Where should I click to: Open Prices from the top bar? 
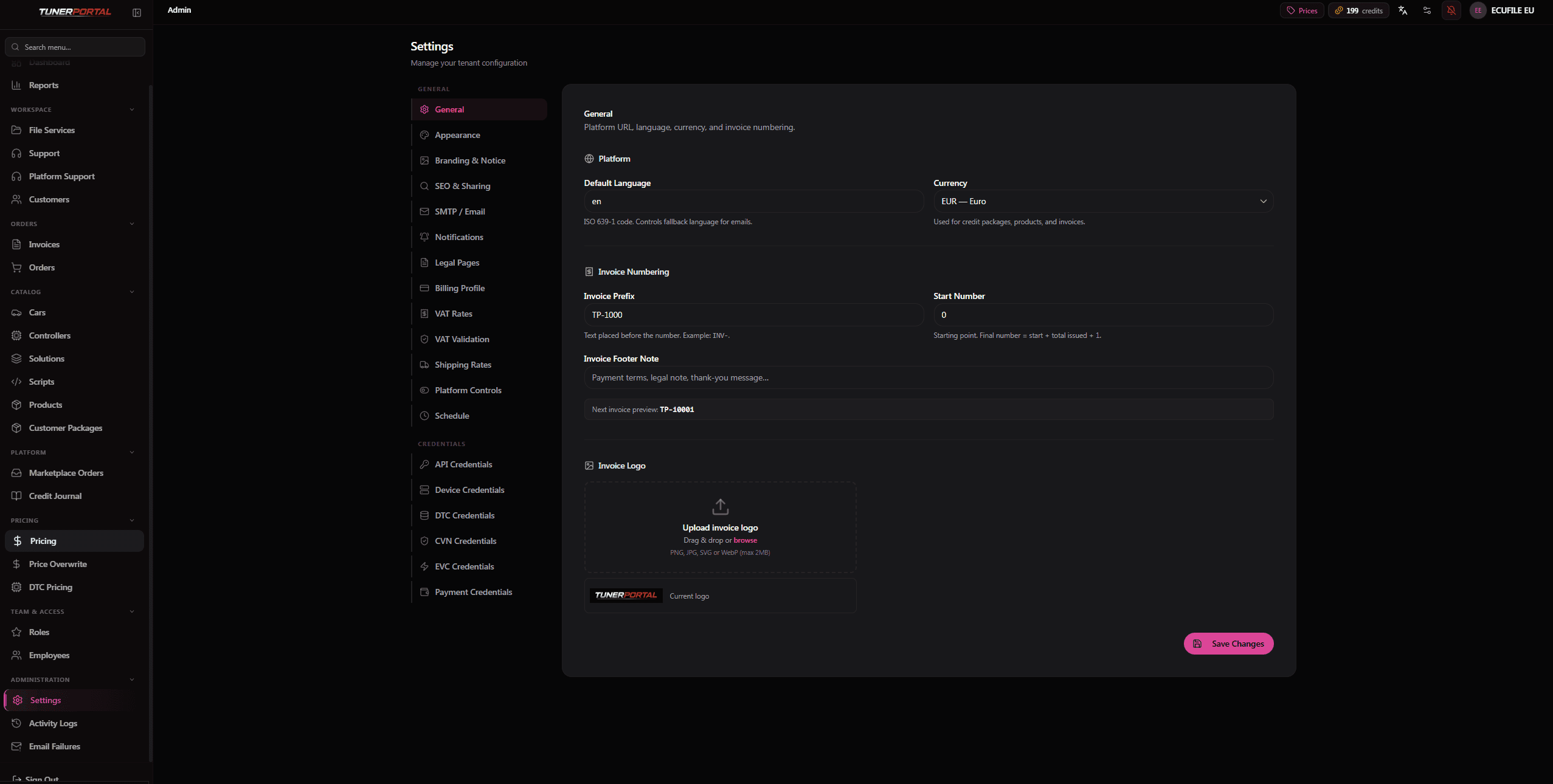pos(1302,10)
